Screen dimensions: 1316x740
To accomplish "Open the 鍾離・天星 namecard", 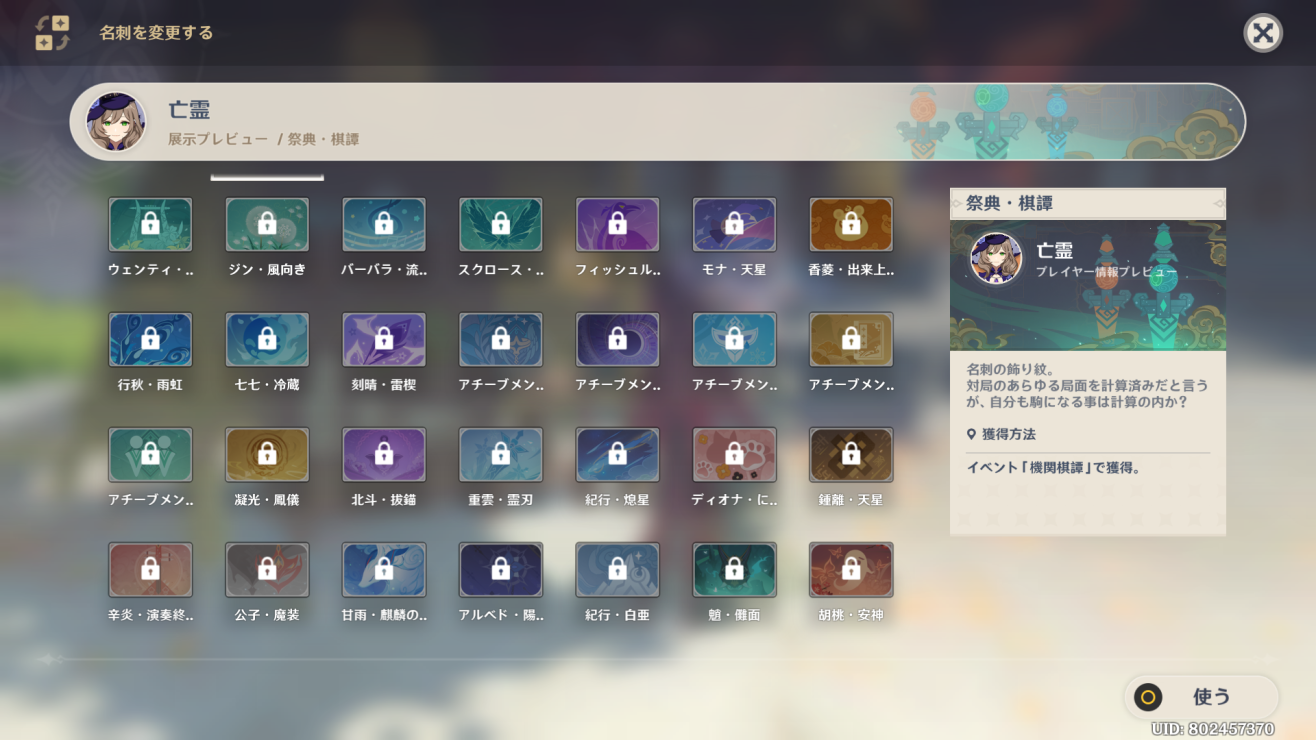I will 851,453.
